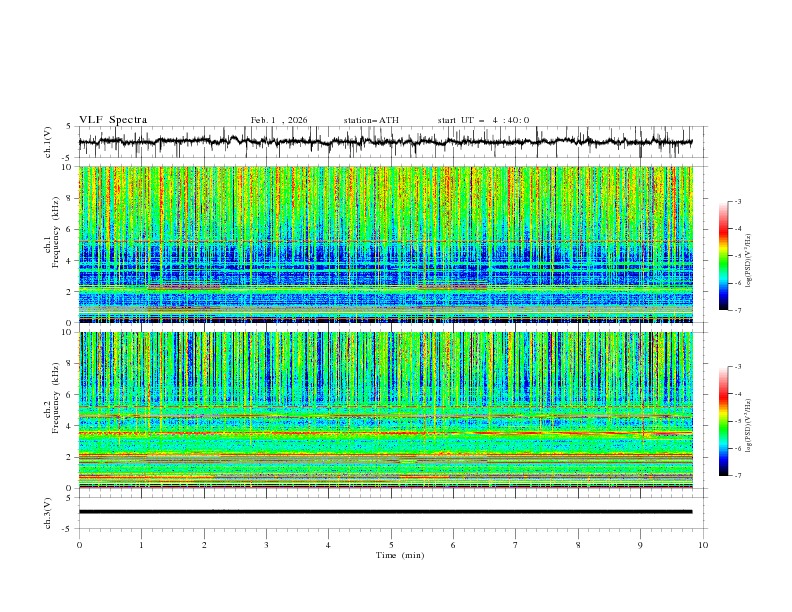This screenshot has height=612, width=792.
Task: Click the '-7' label on ch.2 color bar
Action: [737, 476]
